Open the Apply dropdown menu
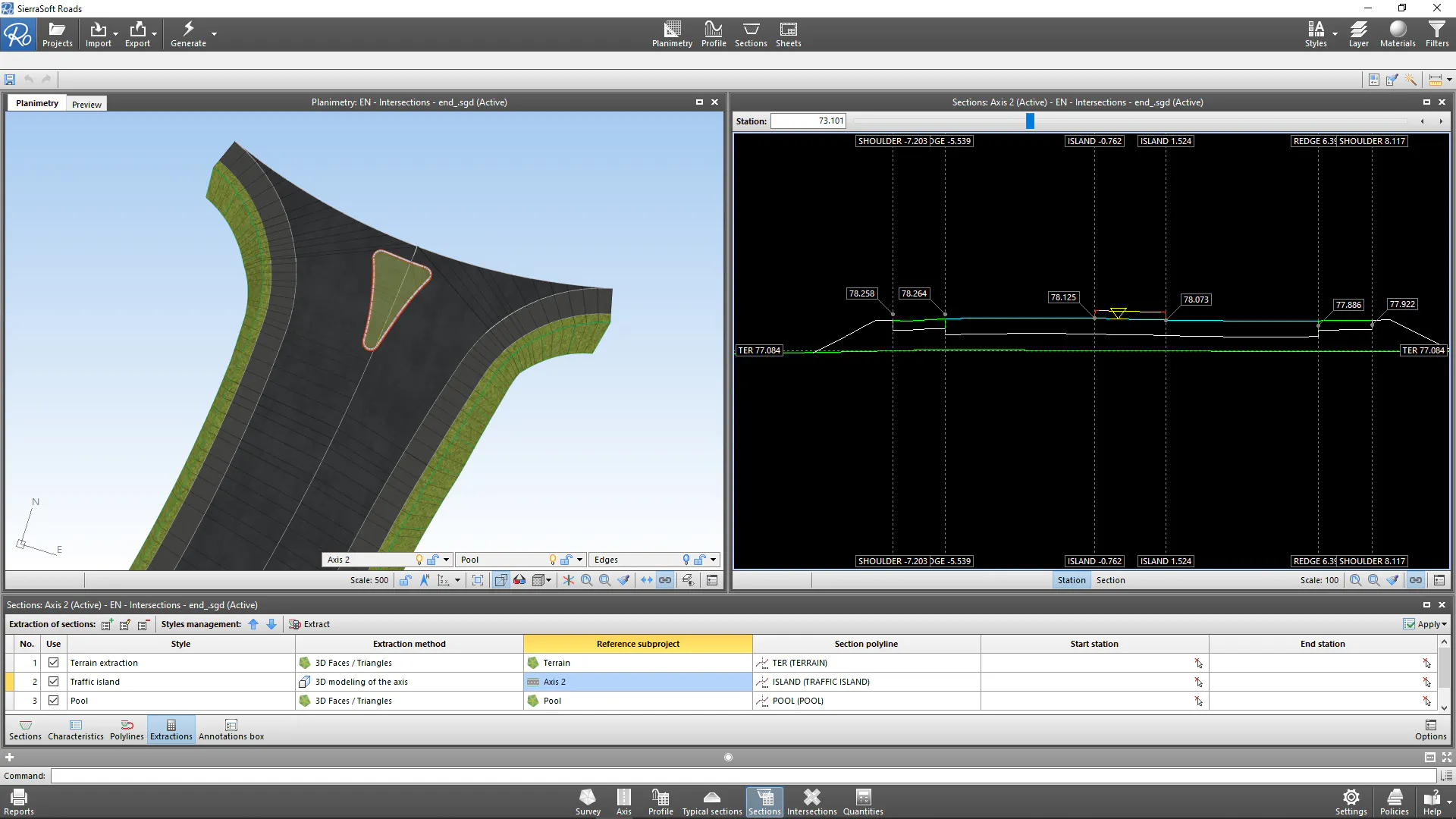Screen dimensions: 1456x819 pyautogui.click(x=1425, y=624)
